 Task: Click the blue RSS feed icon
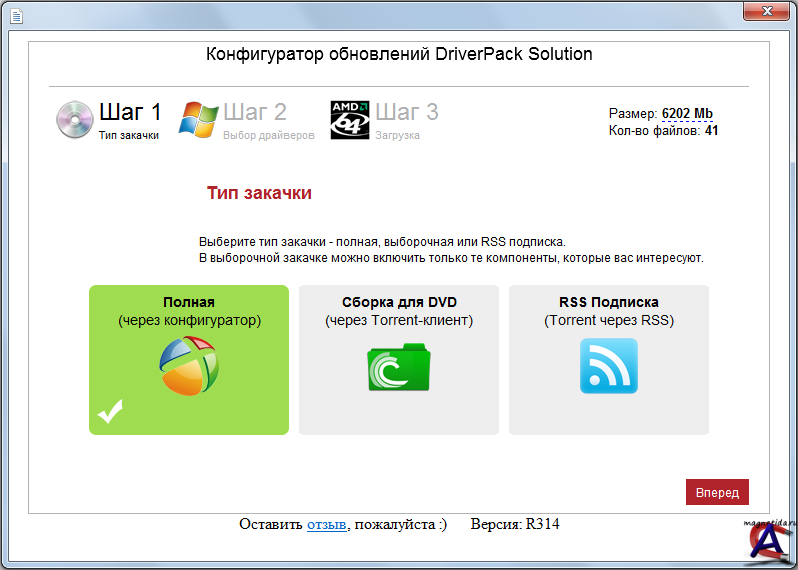pos(608,366)
